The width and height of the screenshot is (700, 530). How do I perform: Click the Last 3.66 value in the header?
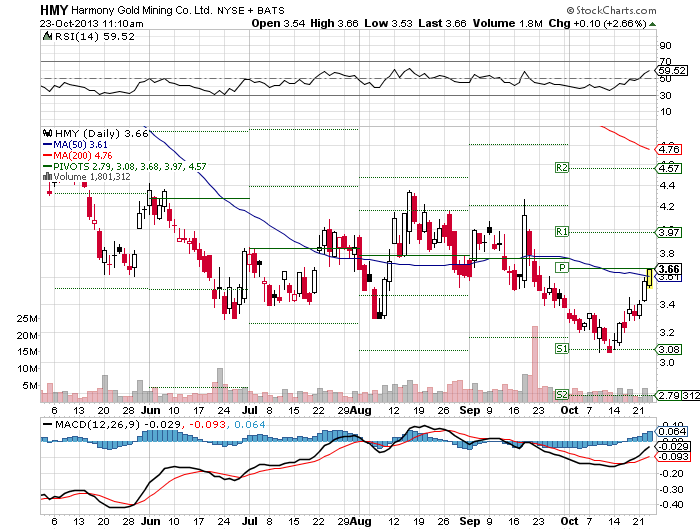(442, 24)
